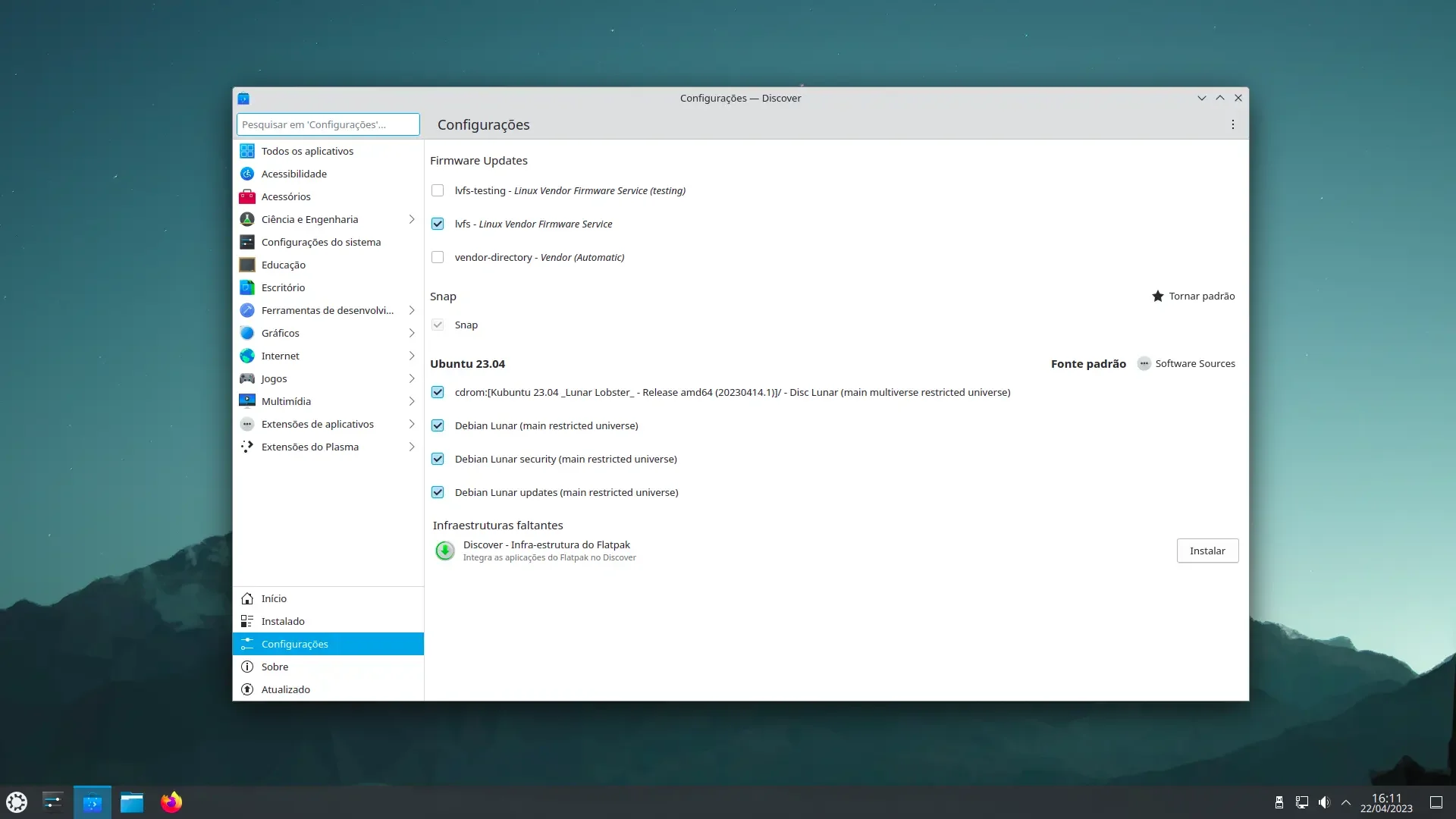This screenshot has width=1456, height=819.
Task: Click the Acessibilidade category icon
Action: click(247, 174)
